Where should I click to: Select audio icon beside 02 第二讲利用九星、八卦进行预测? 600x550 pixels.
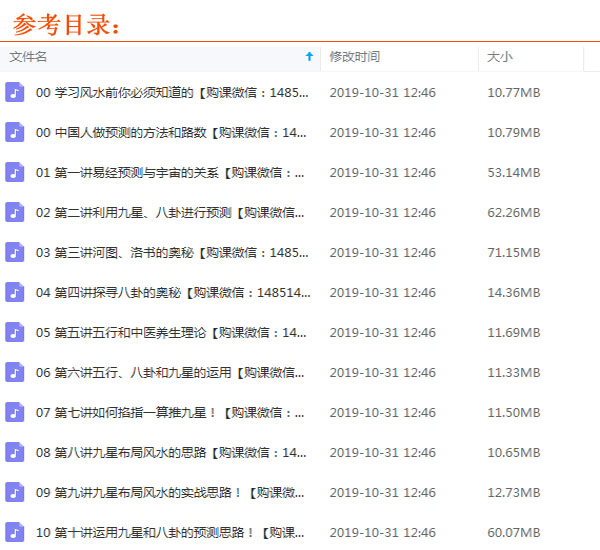coord(14,212)
